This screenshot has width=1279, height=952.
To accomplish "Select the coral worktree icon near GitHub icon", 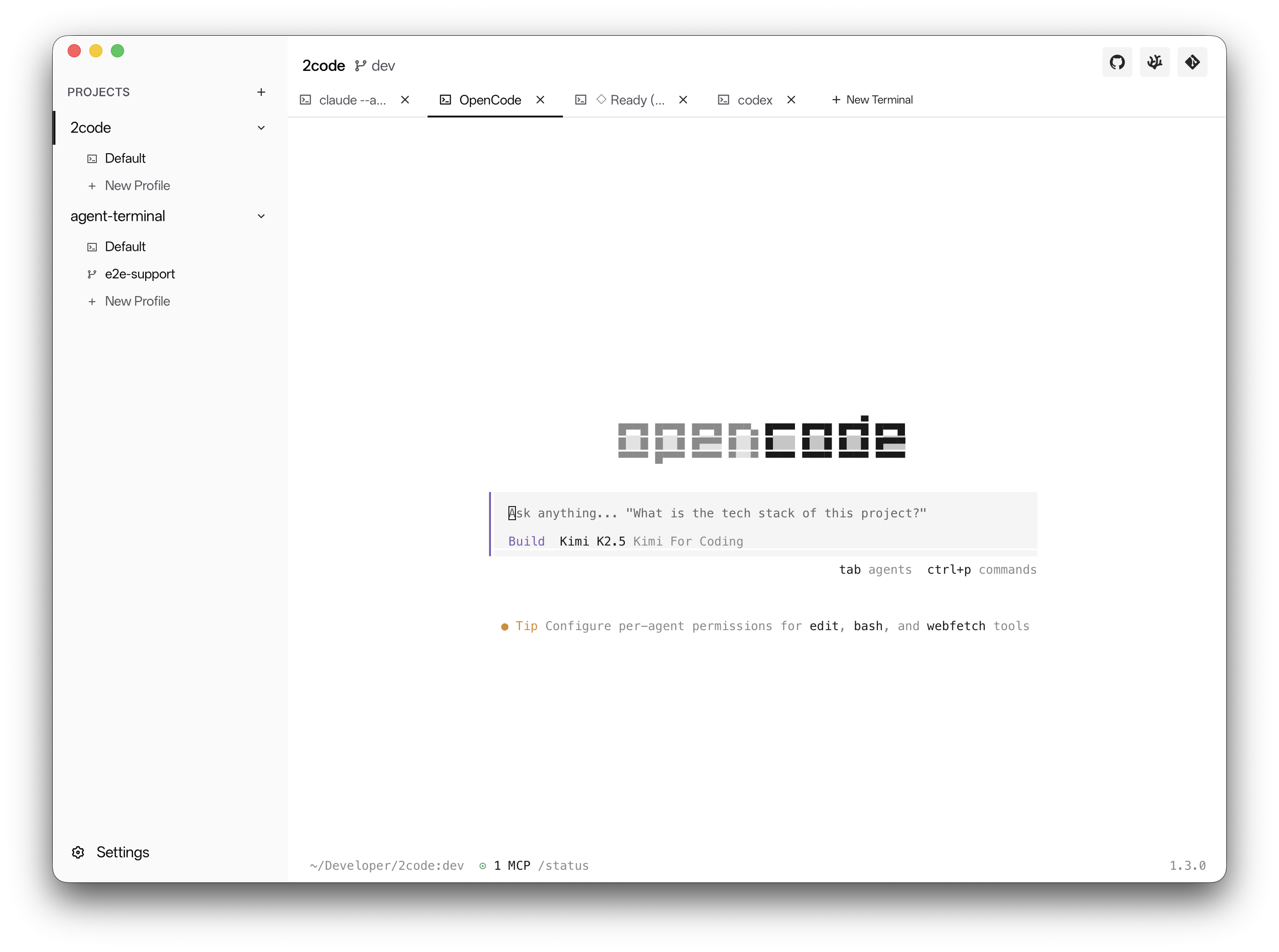I will [1155, 62].
